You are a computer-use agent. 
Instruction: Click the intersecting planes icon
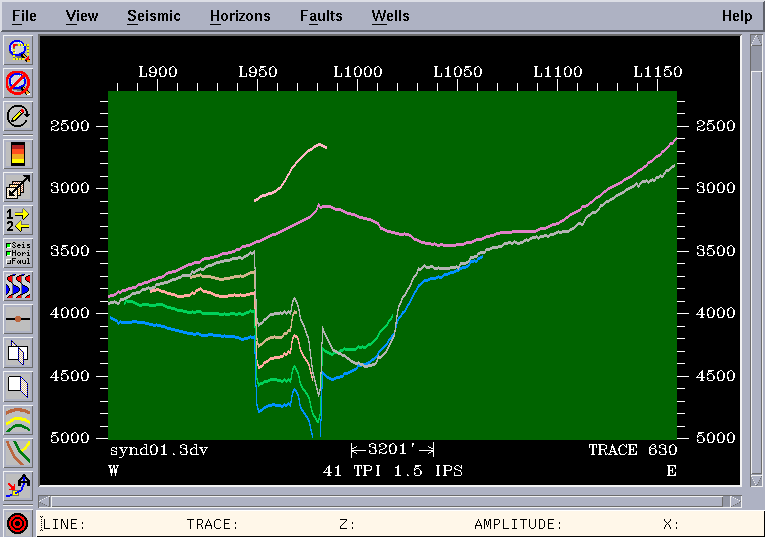(x=19, y=352)
